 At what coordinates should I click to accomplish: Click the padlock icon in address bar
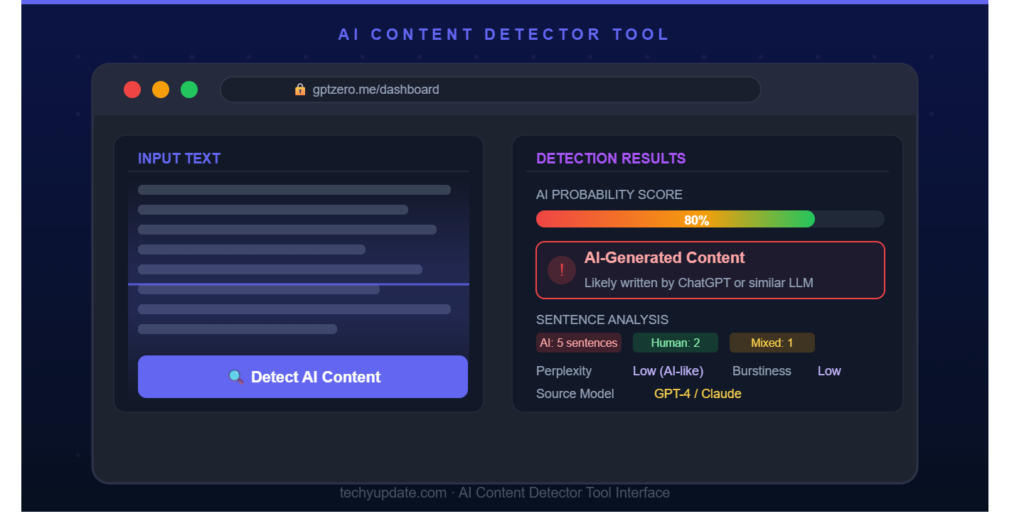coord(300,90)
